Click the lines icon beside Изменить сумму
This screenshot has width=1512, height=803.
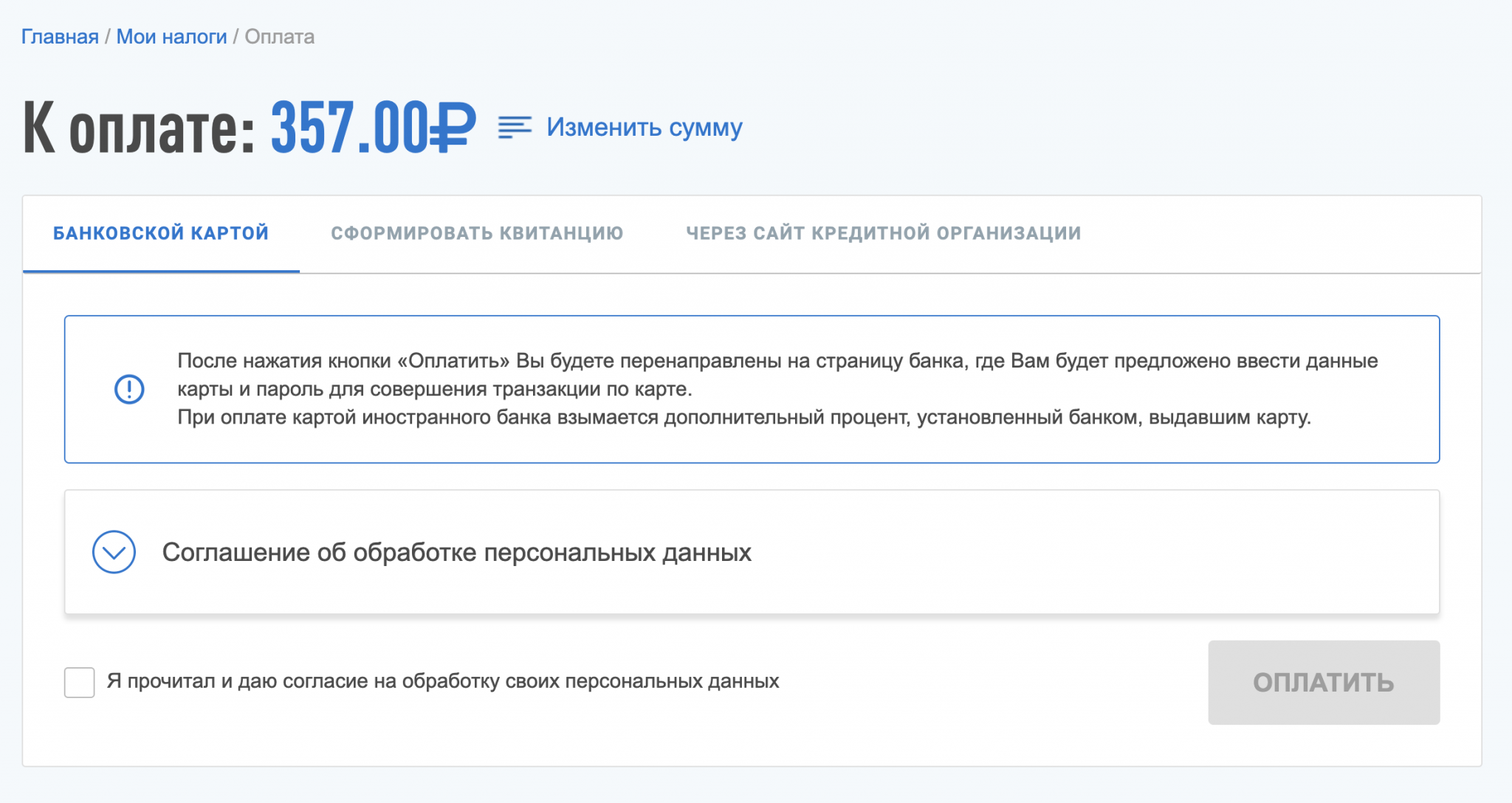pyautogui.click(x=515, y=127)
